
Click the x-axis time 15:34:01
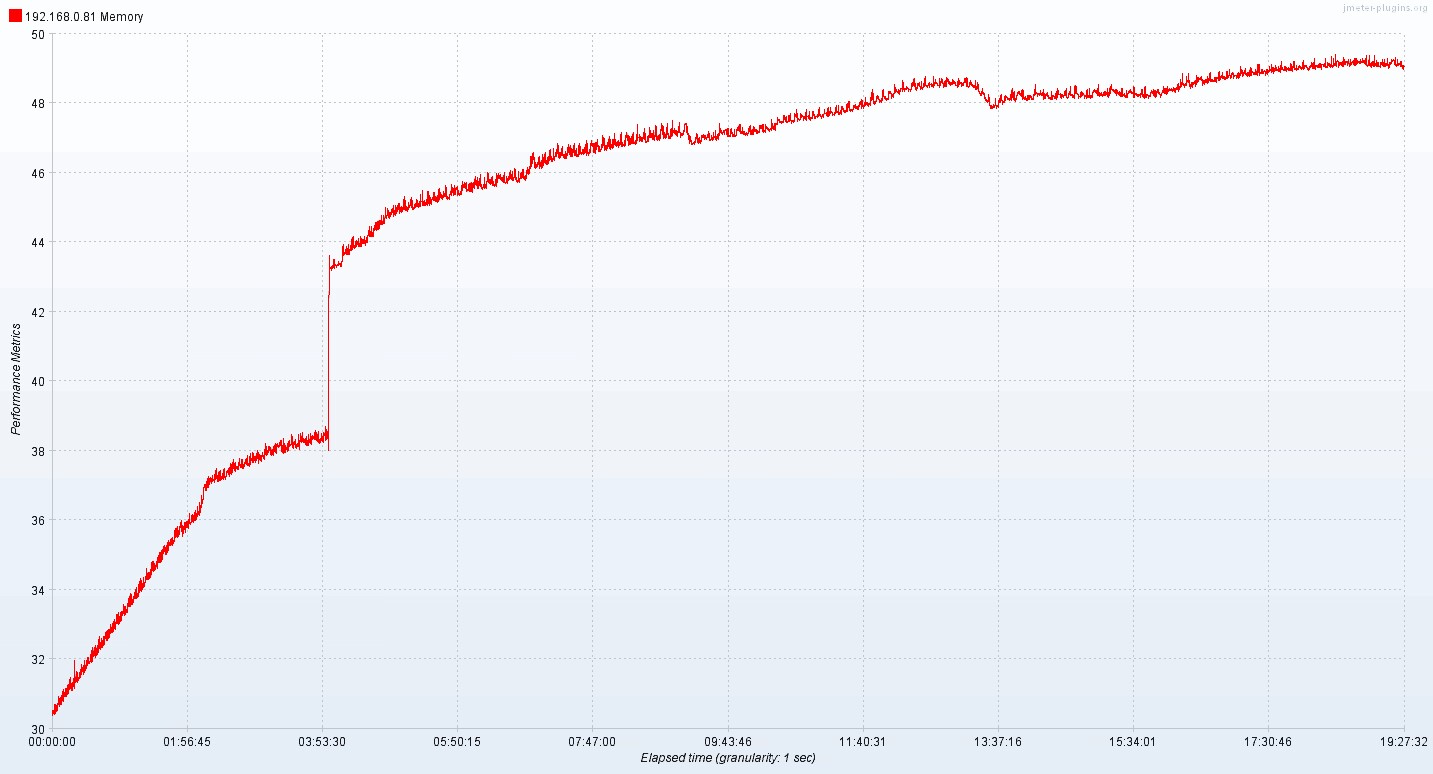coord(1133,742)
